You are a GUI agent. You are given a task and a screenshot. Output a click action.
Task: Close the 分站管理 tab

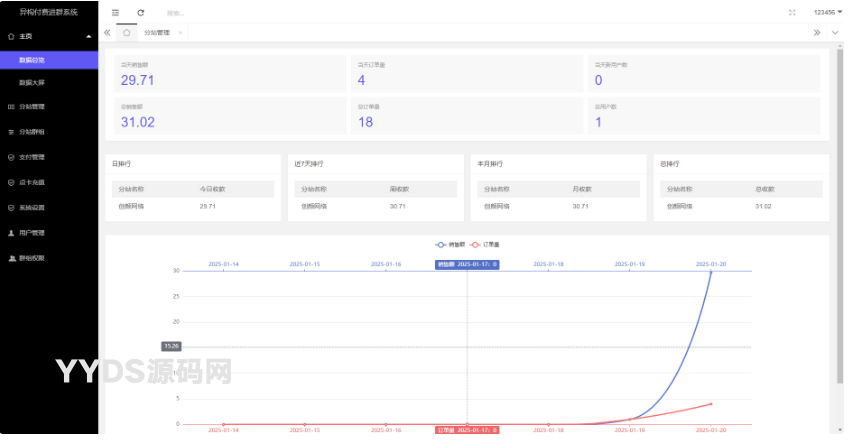tap(180, 33)
